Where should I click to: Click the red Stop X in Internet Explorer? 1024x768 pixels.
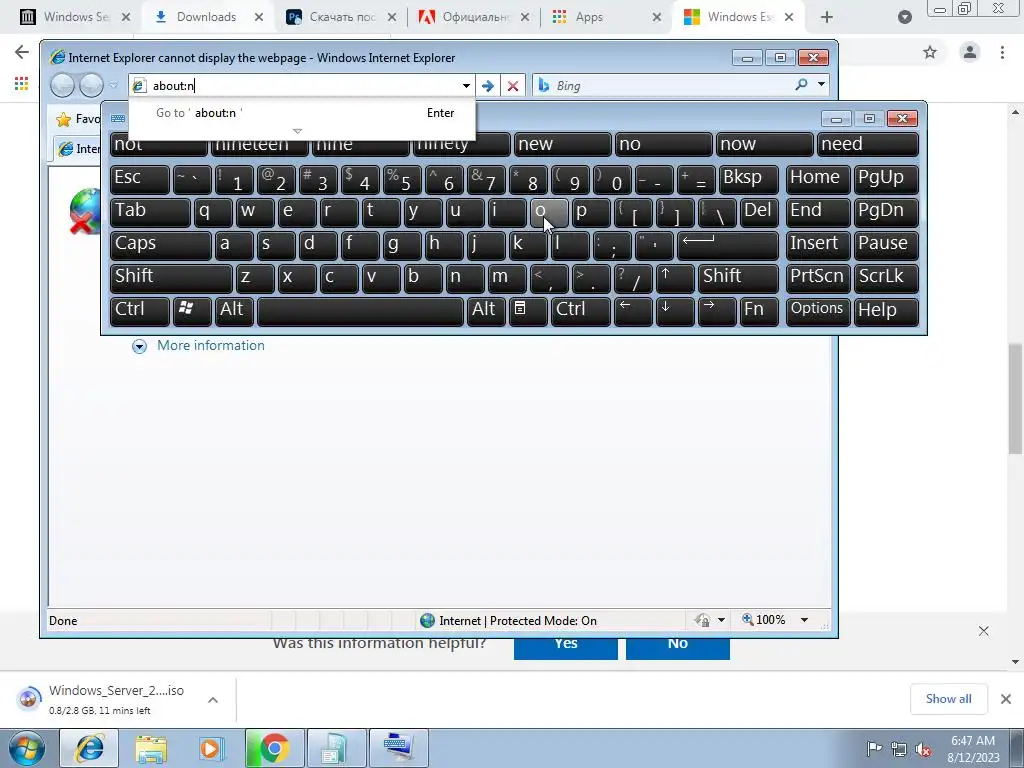pos(513,86)
